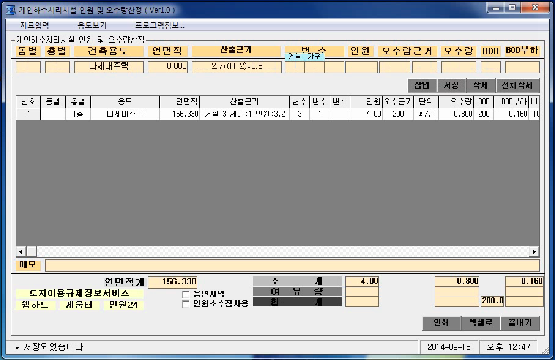Select the 연면적 column header in grid

click(179, 102)
